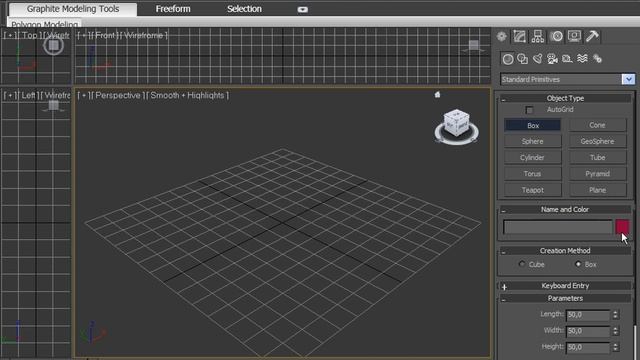Open the Smooth + Highlights shading menu
Screen dimensions: 640x360
[x=188, y=96]
